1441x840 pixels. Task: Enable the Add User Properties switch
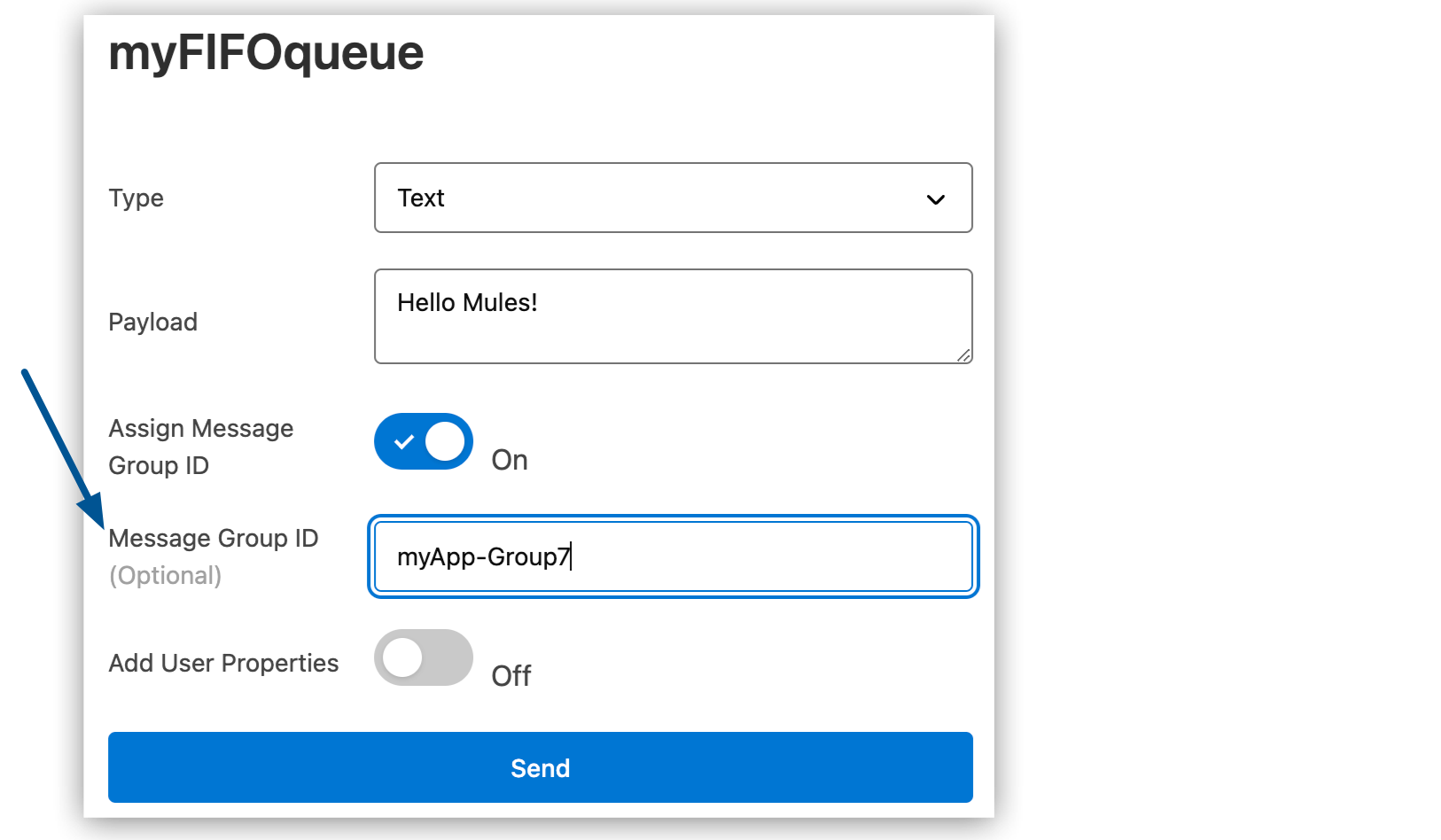[x=423, y=657]
